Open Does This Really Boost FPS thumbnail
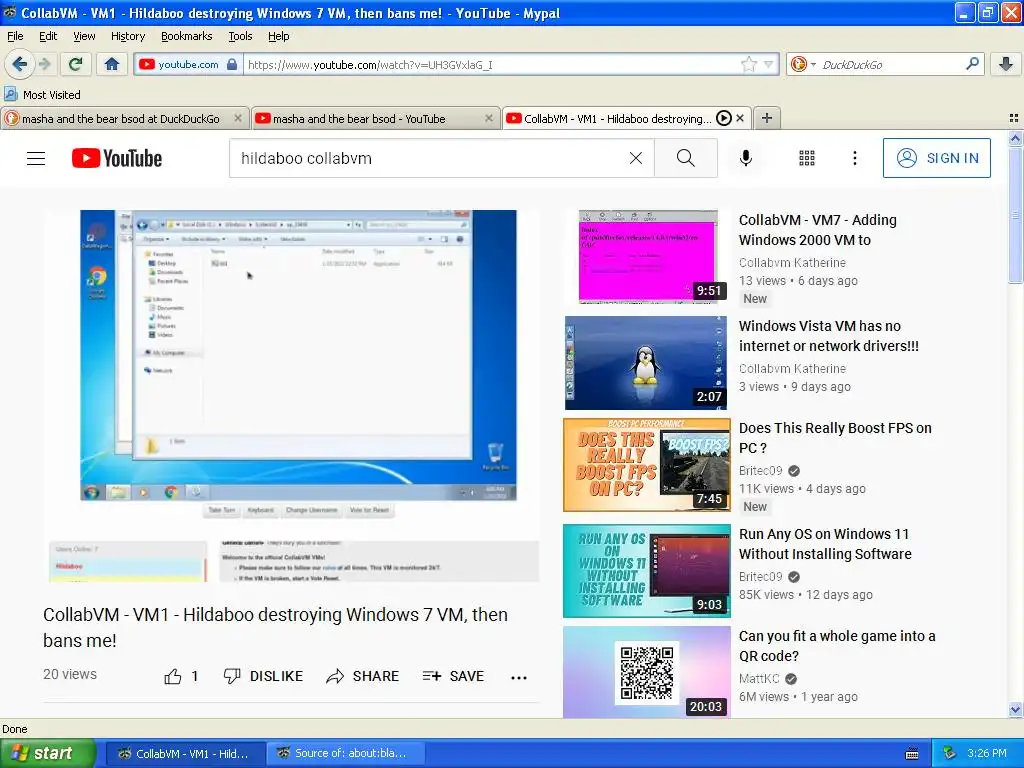This screenshot has height=768, width=1024. tap(647, 465)
